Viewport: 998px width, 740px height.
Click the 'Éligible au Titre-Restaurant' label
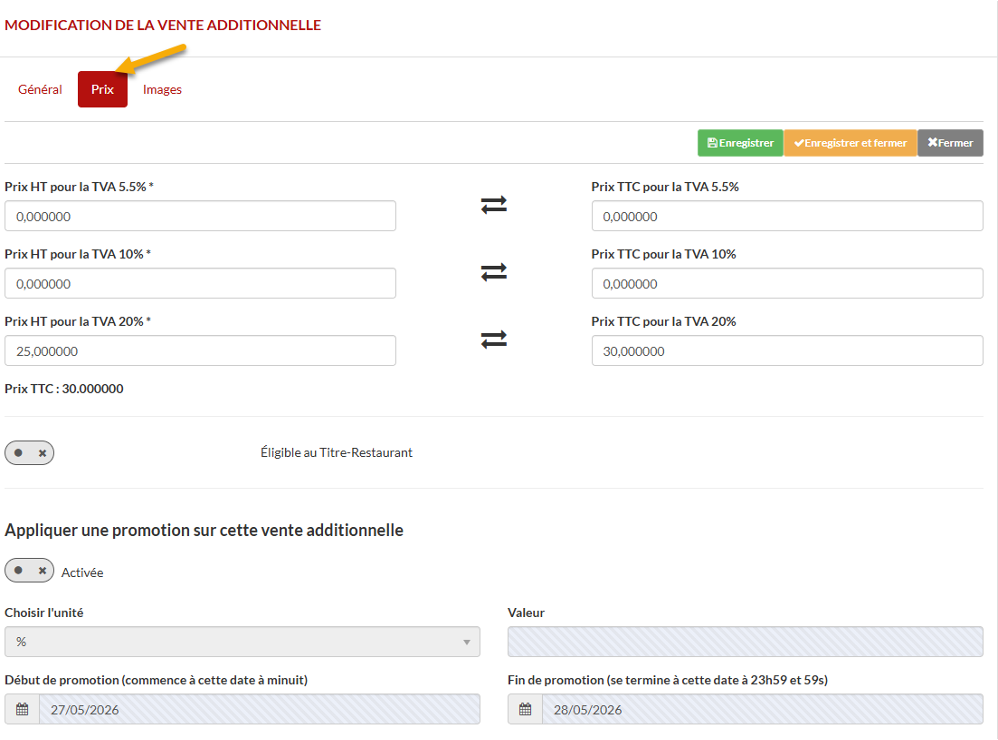(337, 452)
